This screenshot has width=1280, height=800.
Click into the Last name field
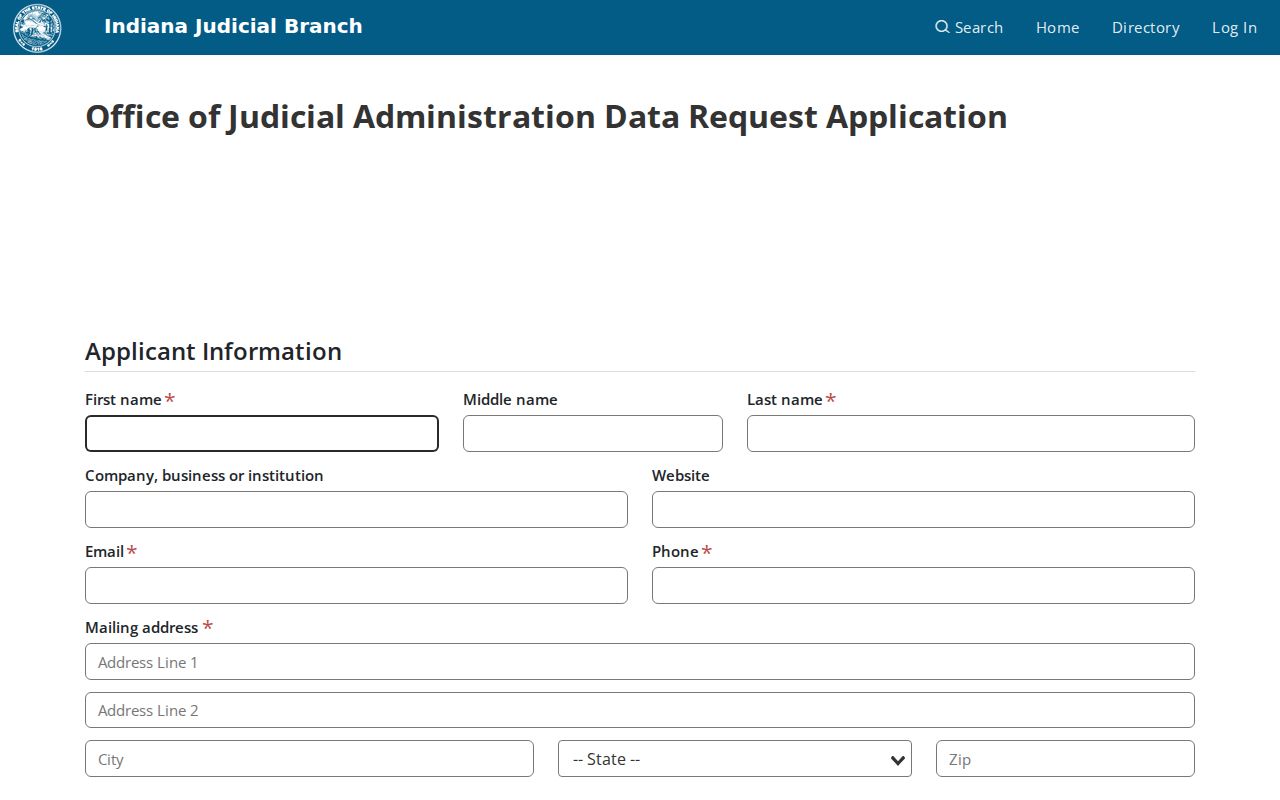click(x=971, y=434)
